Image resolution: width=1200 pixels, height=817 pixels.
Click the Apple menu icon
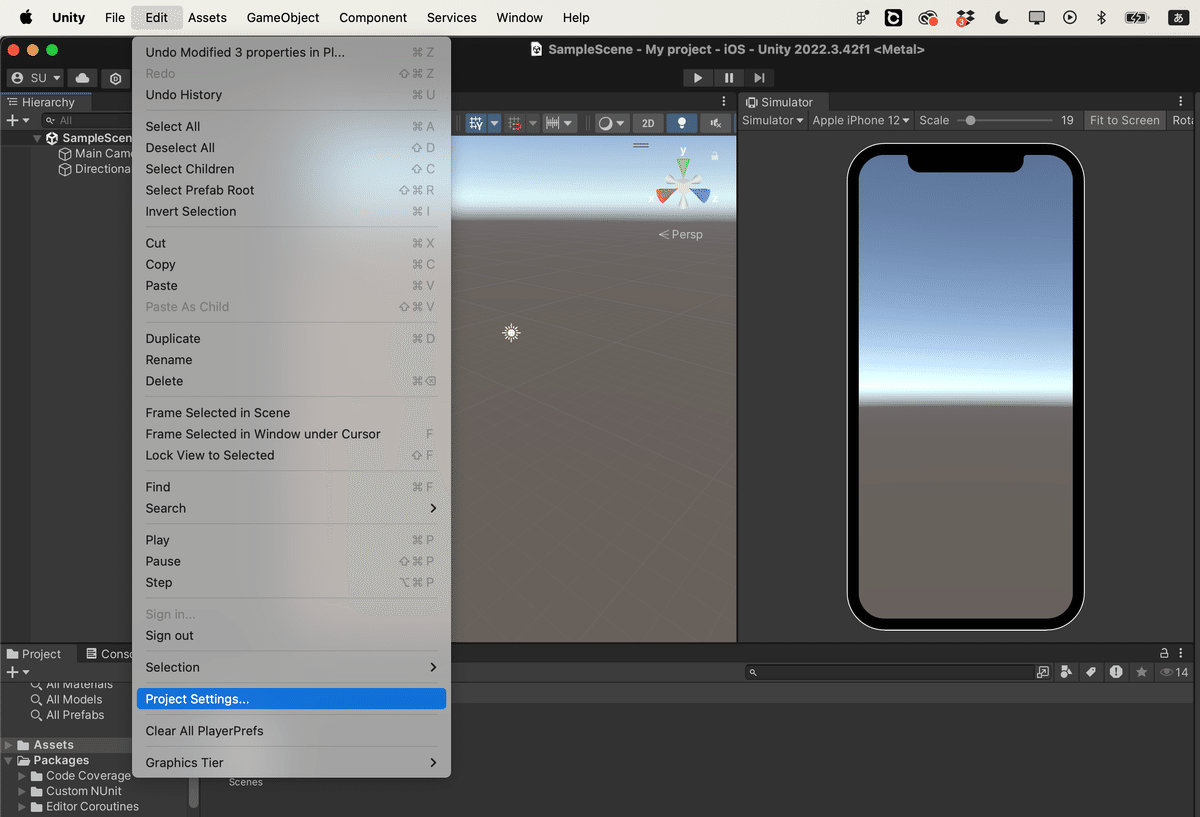pos(26,17)
